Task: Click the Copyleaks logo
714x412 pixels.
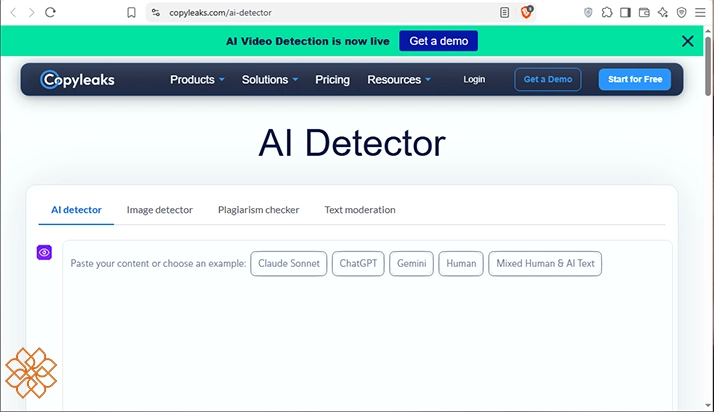Action: 77,80
